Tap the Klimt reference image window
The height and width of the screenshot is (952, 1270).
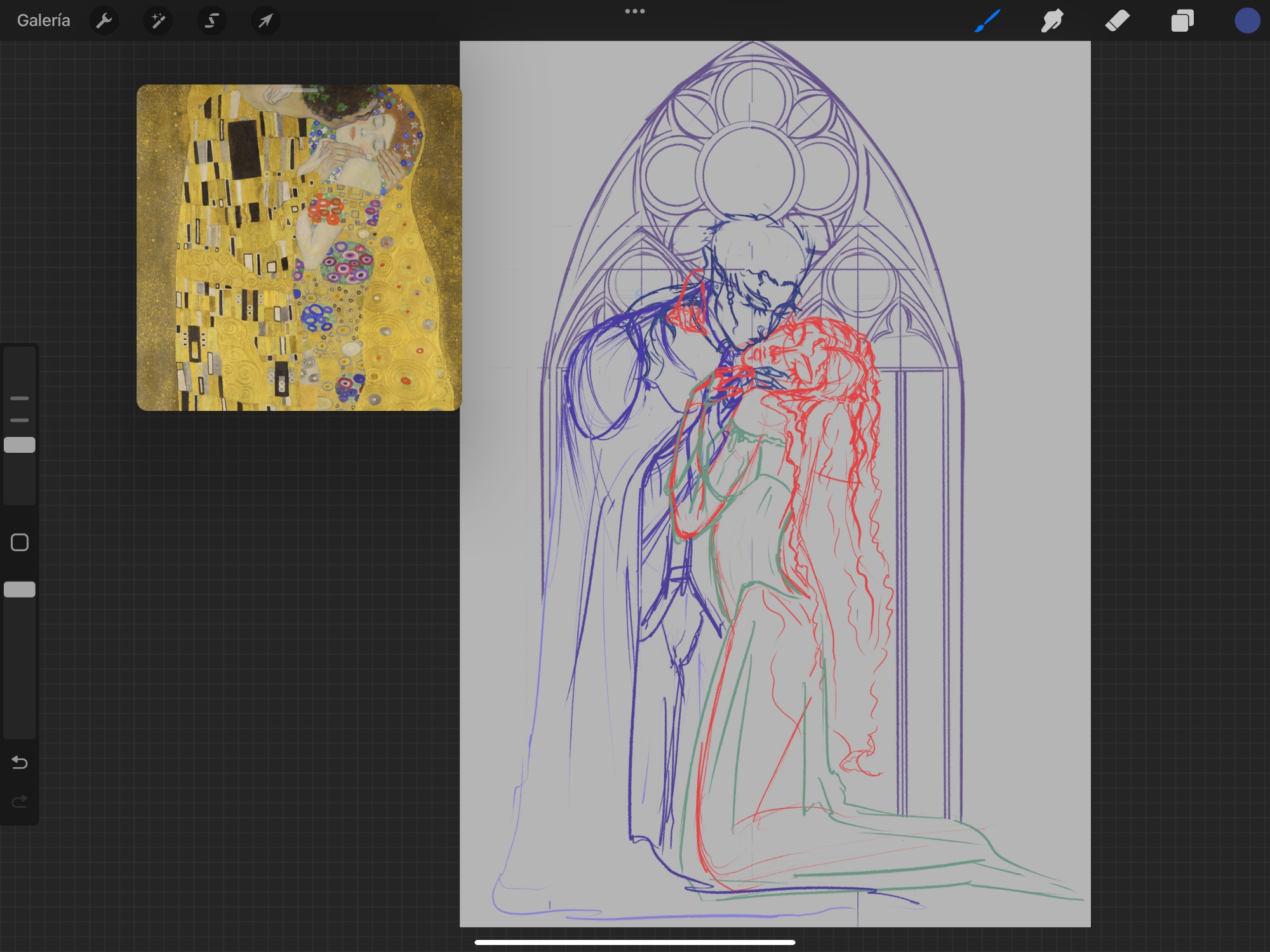299,254
